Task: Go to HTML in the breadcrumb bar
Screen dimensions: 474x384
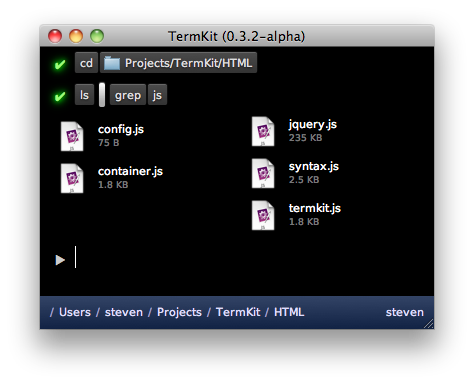Action: tap(289, 312)
